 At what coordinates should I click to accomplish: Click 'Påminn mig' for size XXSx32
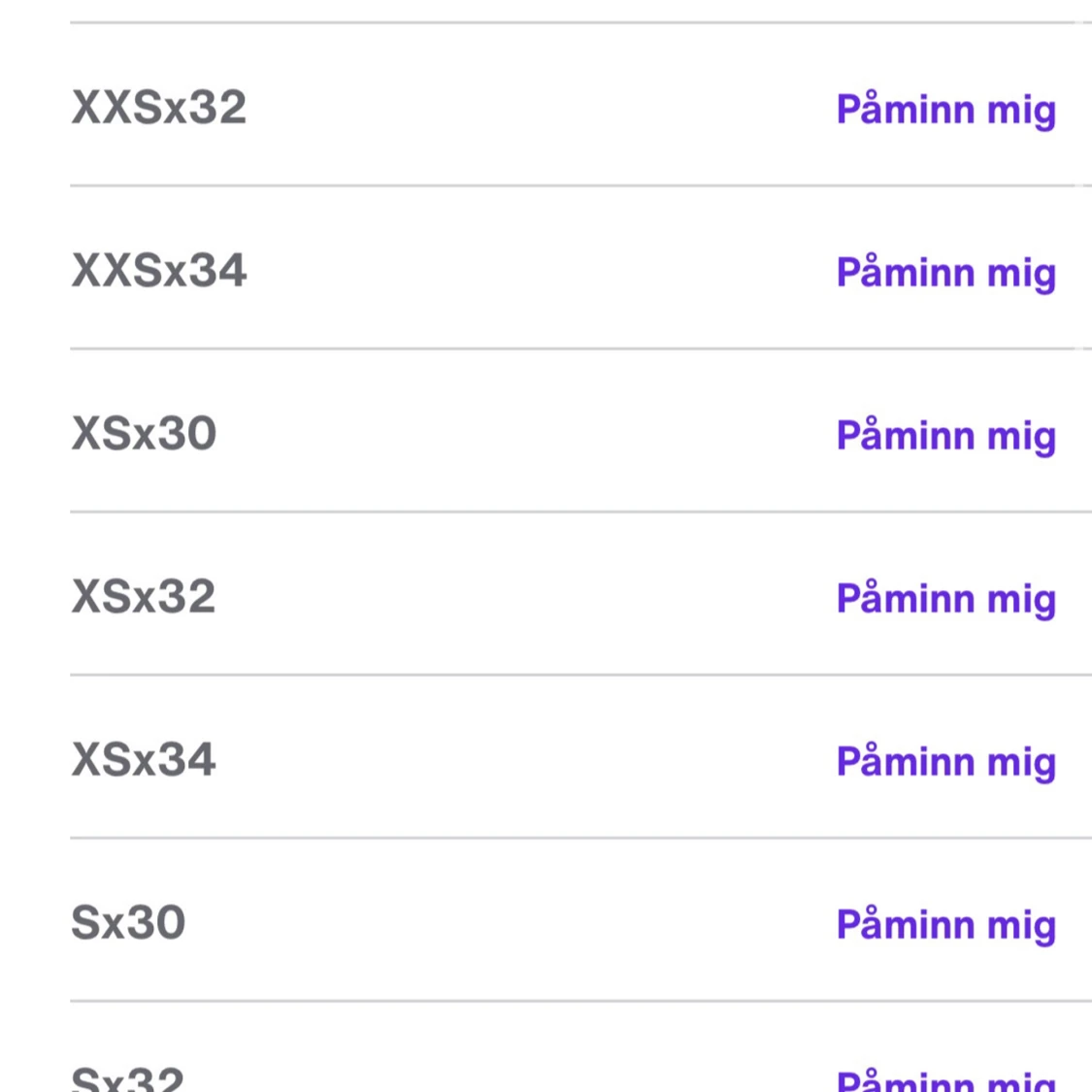coord(945,109)
